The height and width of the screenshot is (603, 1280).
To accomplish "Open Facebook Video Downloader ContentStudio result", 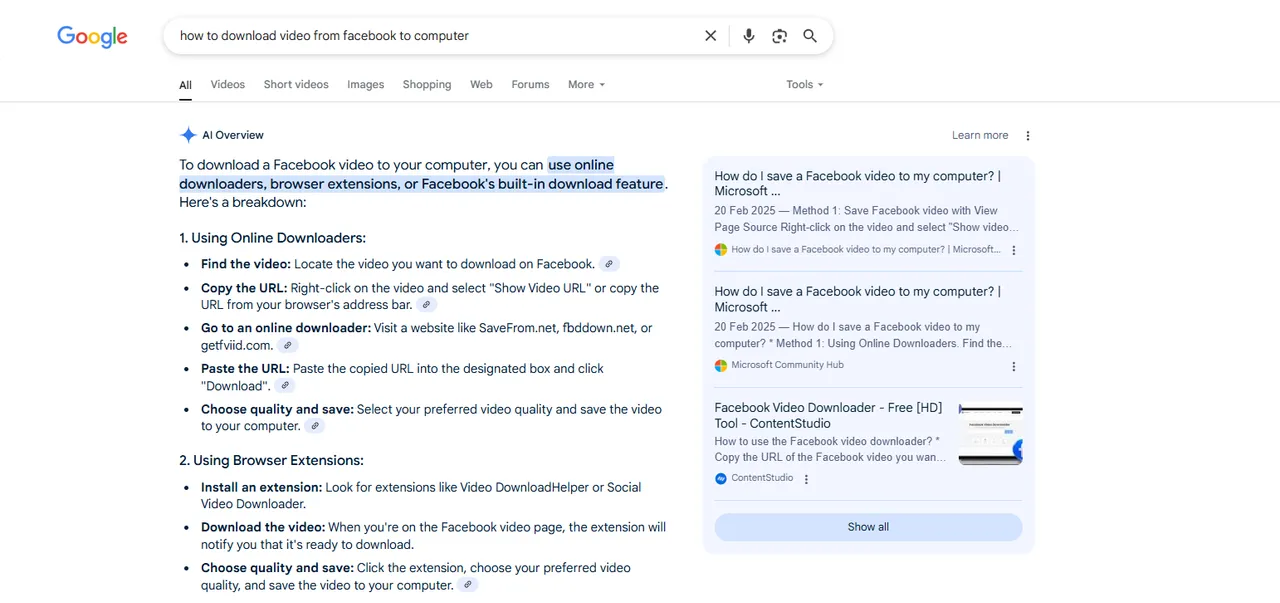I will [829, 415].
